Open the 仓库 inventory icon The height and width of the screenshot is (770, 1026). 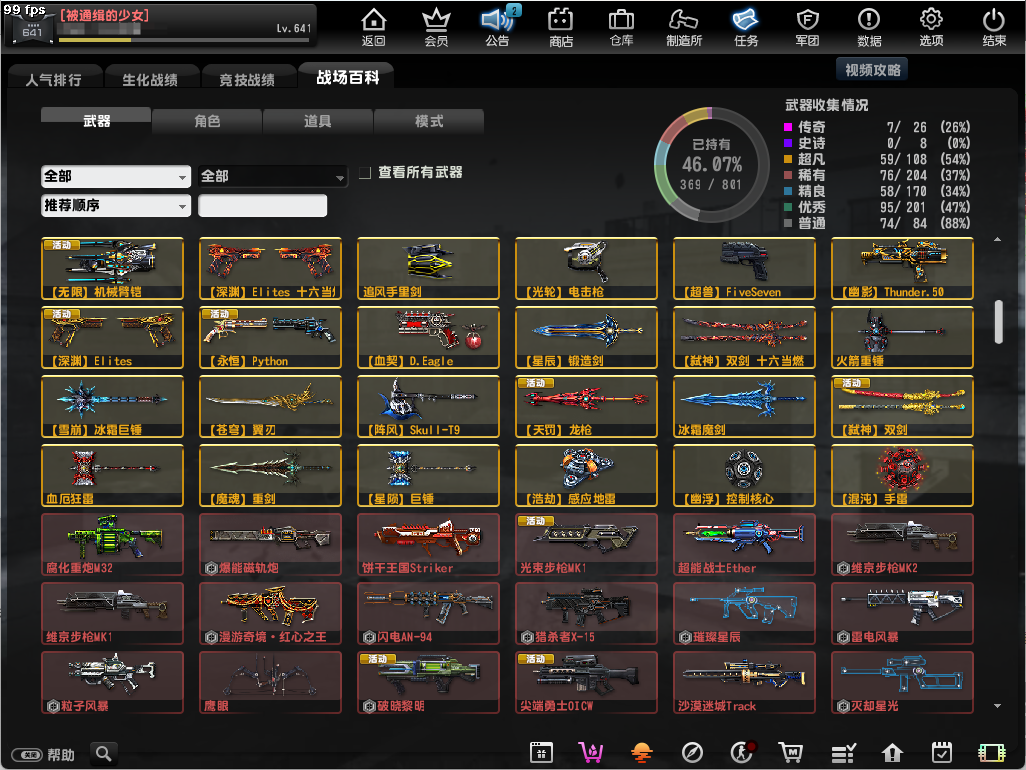pyautogui.click(x=621, y=27)
